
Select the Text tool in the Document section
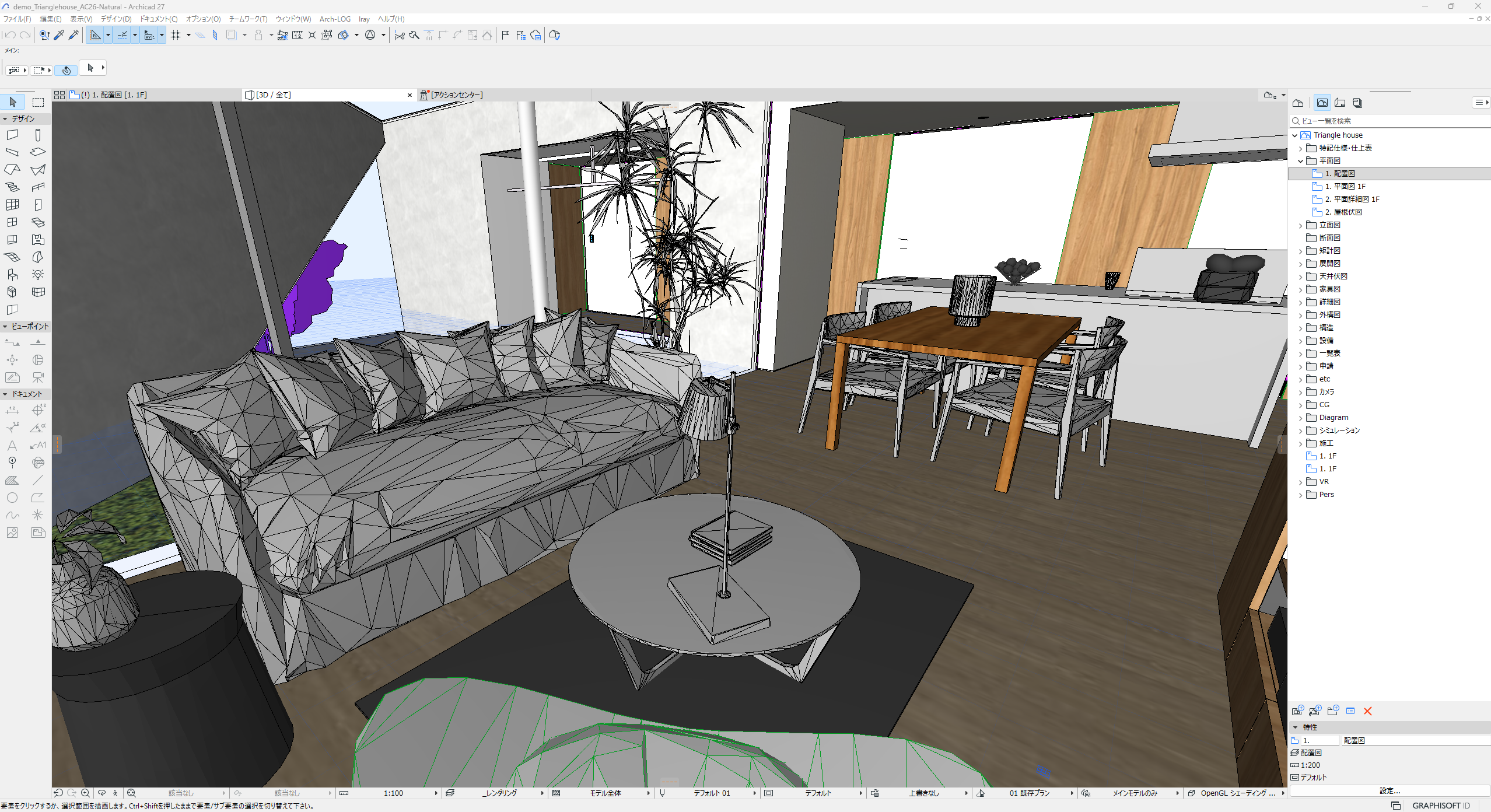click(12, 445)
